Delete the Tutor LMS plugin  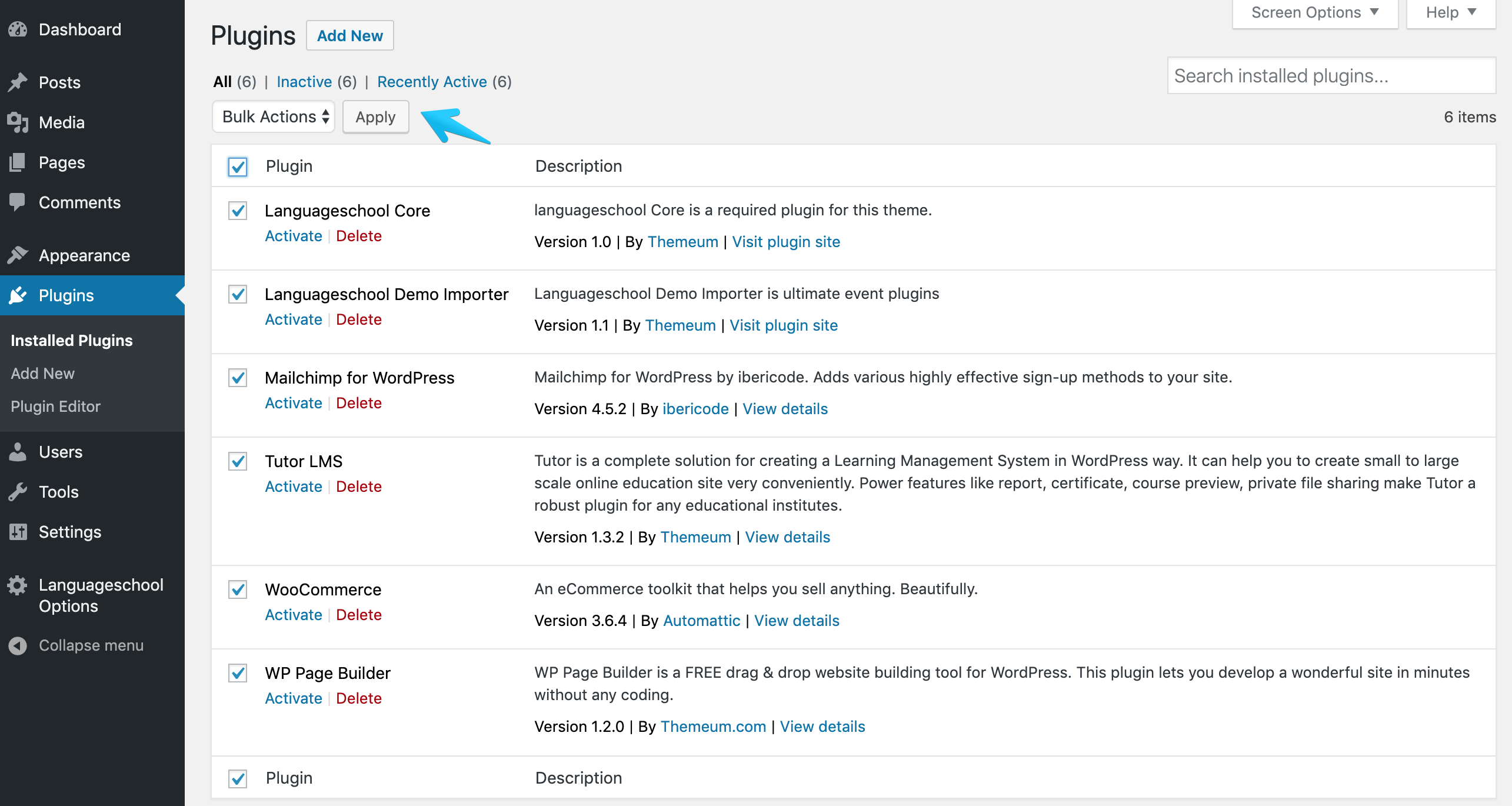click(359, 487)
